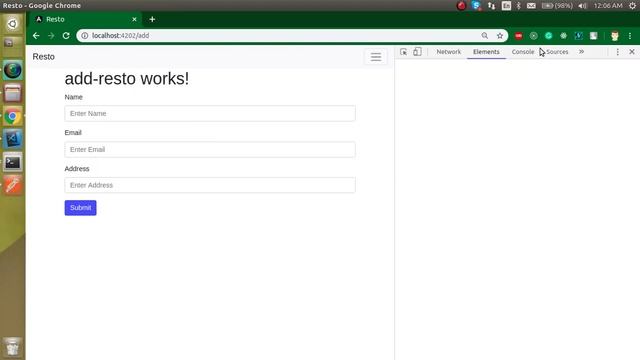Open the battery indicator showing 98%
Screen dimensions: 640x360
[557, 6]
